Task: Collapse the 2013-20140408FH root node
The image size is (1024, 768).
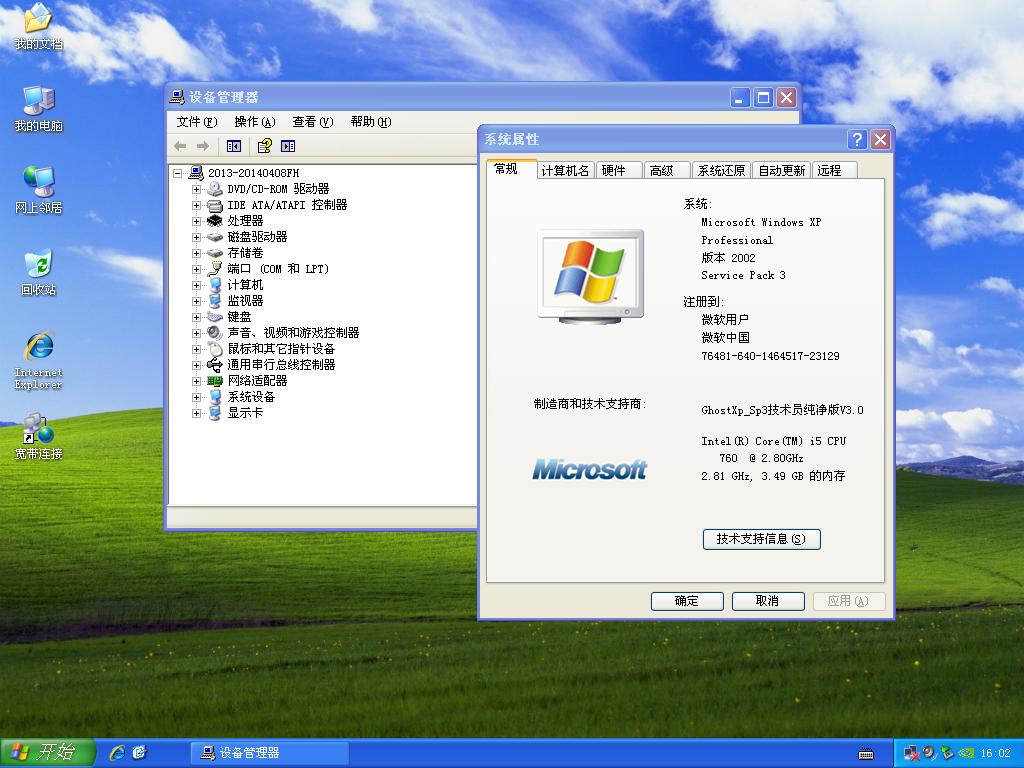Action: pos(177,173)
